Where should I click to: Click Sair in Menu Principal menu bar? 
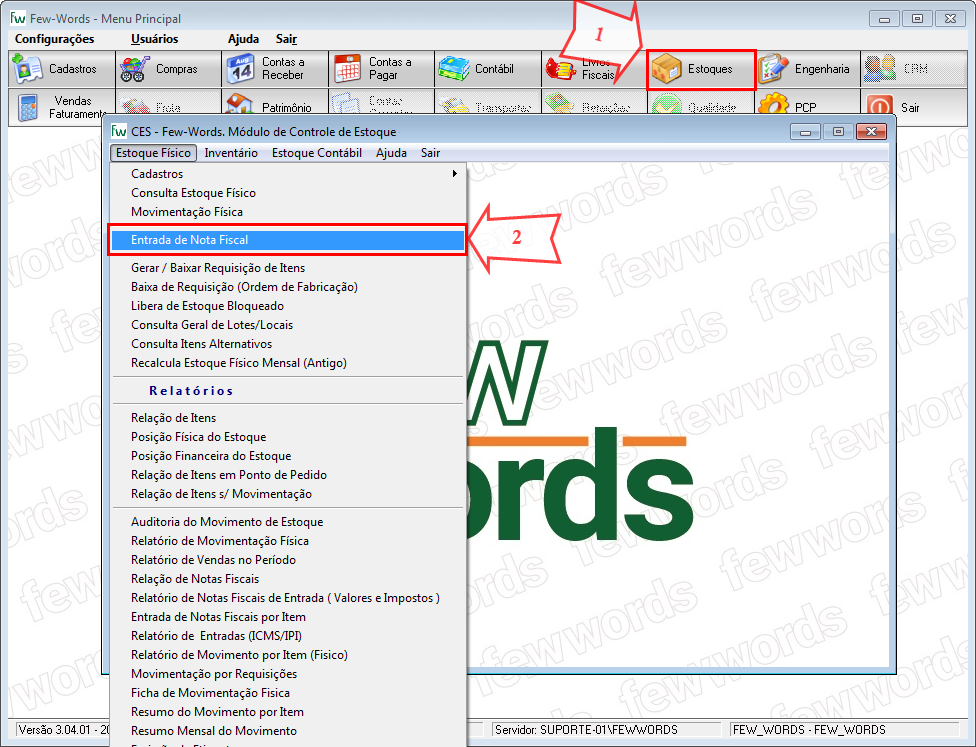[286, 39]
